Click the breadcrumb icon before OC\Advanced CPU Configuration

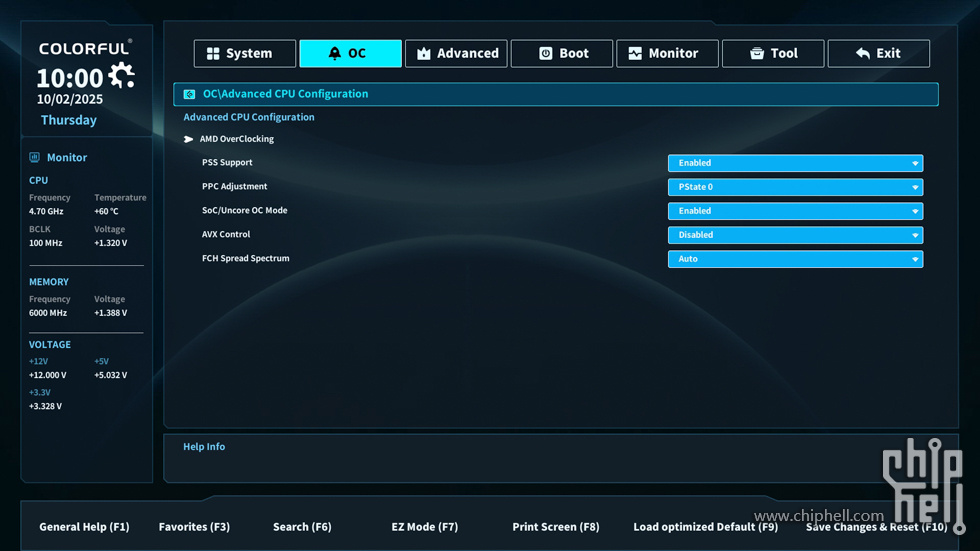pyautogui.click(x=189, y=94)
